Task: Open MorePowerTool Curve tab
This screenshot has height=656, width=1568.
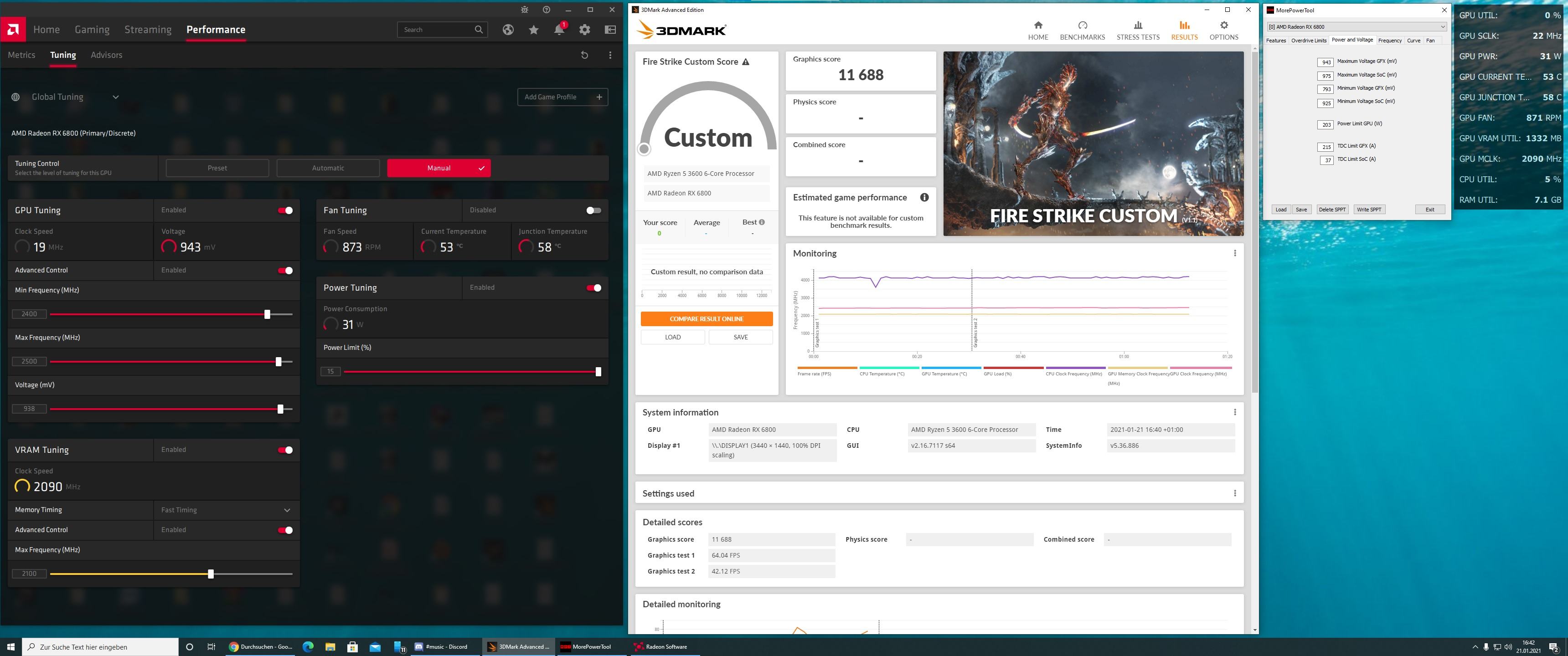Action: pyautogui.click(x=1413, y=40)
